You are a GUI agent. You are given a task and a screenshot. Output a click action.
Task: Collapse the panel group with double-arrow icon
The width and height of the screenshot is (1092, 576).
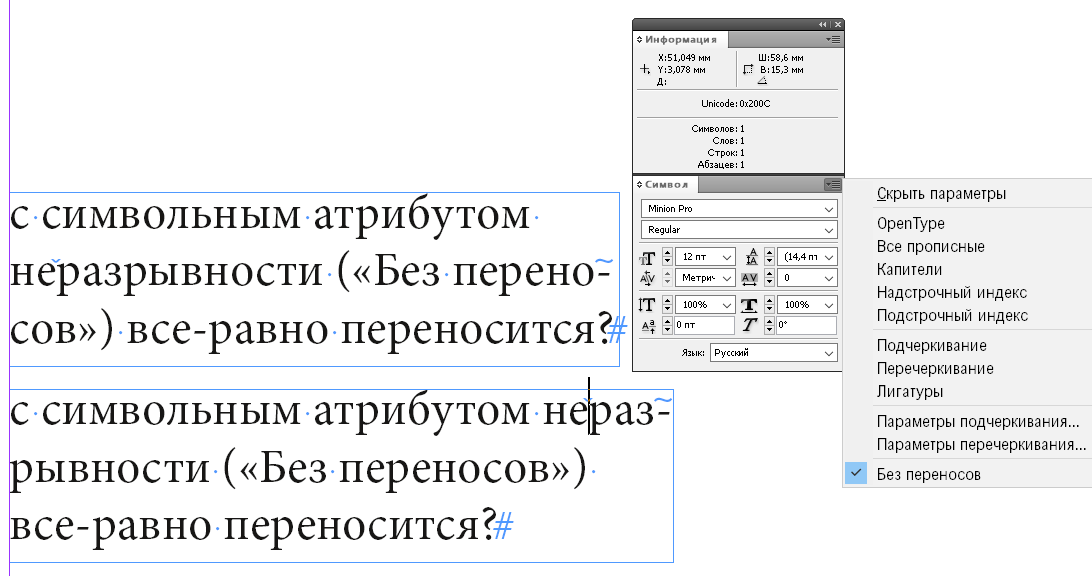pyautogui.click(x=822, y=24)
